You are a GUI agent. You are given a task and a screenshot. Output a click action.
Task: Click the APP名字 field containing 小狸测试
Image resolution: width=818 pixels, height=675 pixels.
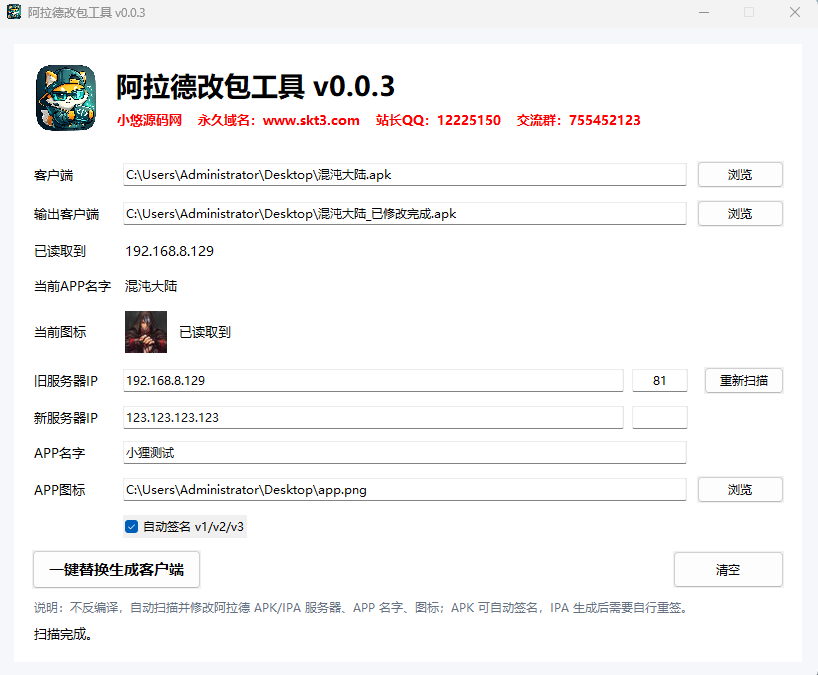pos(405,453)
